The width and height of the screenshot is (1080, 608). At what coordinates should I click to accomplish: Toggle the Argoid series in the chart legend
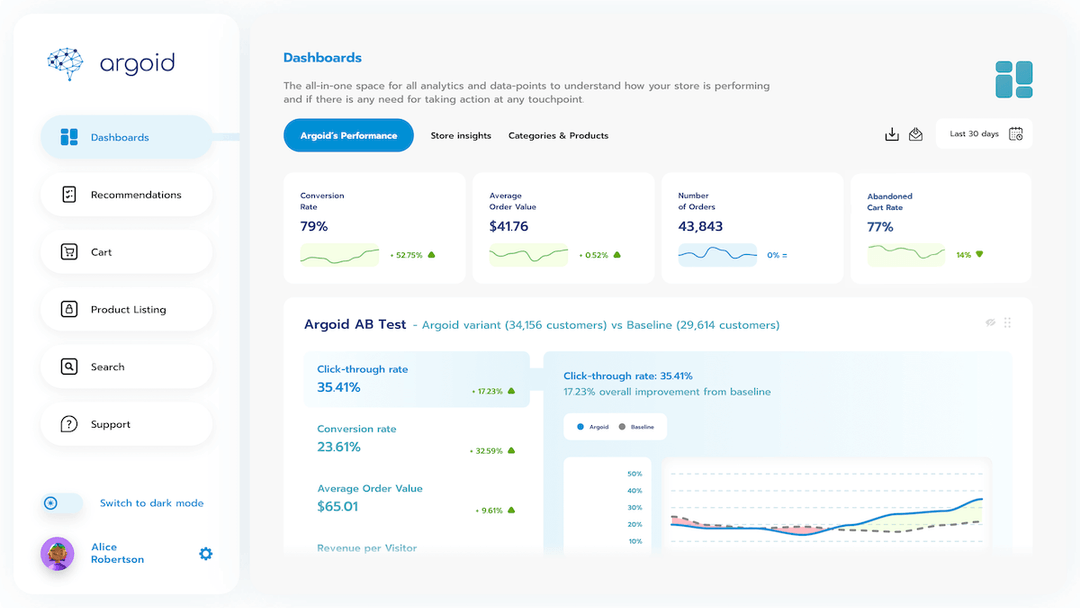pos(590,426)
